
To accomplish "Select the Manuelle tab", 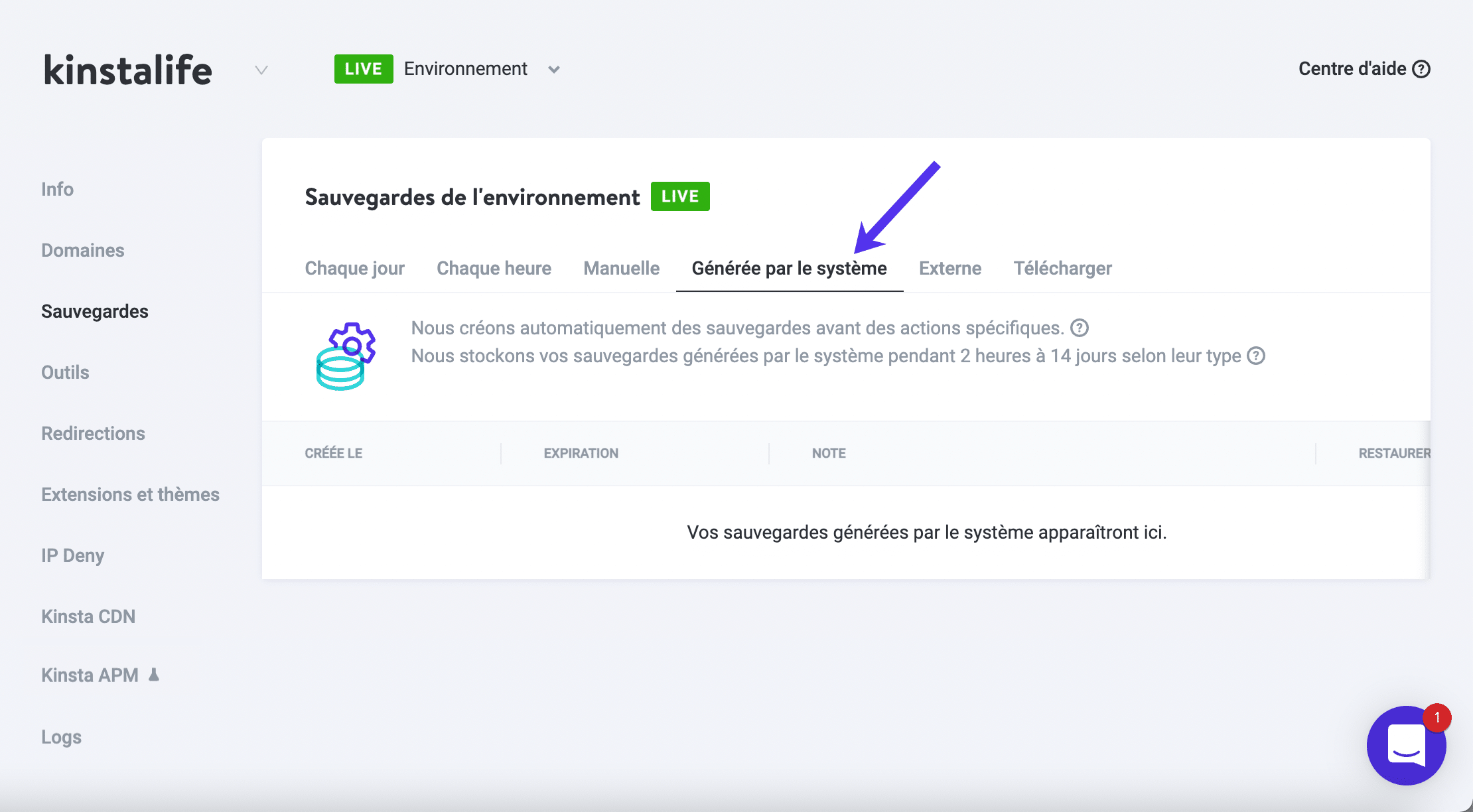I will click(620, 268).
